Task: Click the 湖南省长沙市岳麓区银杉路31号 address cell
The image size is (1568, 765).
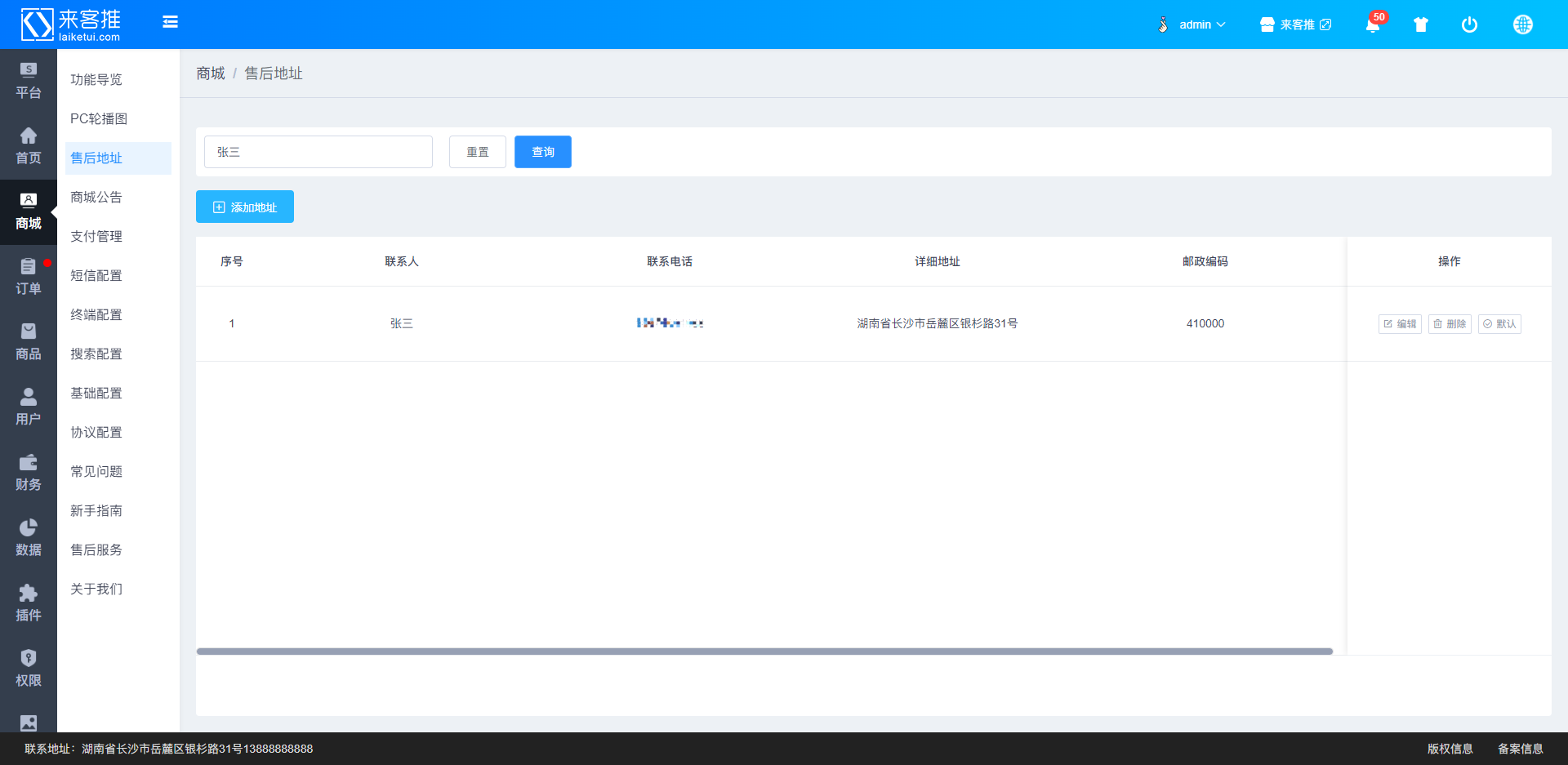Action: pos(938,323)
